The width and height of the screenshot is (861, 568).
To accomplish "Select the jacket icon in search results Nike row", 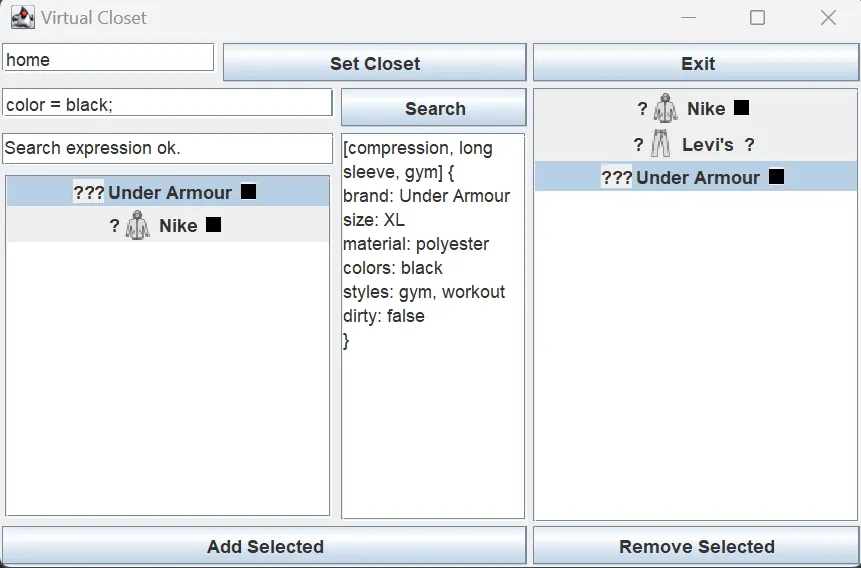I will (x=137, y=225).
